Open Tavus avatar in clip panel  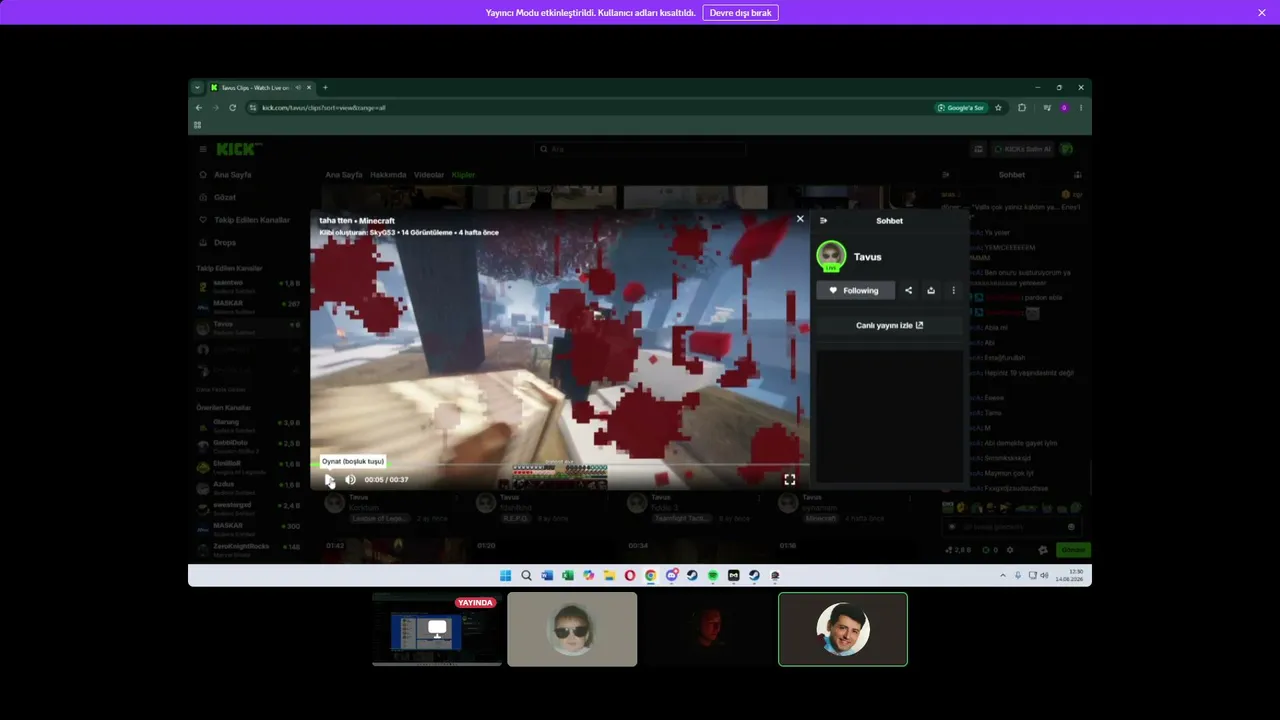[x=831, y=257]
